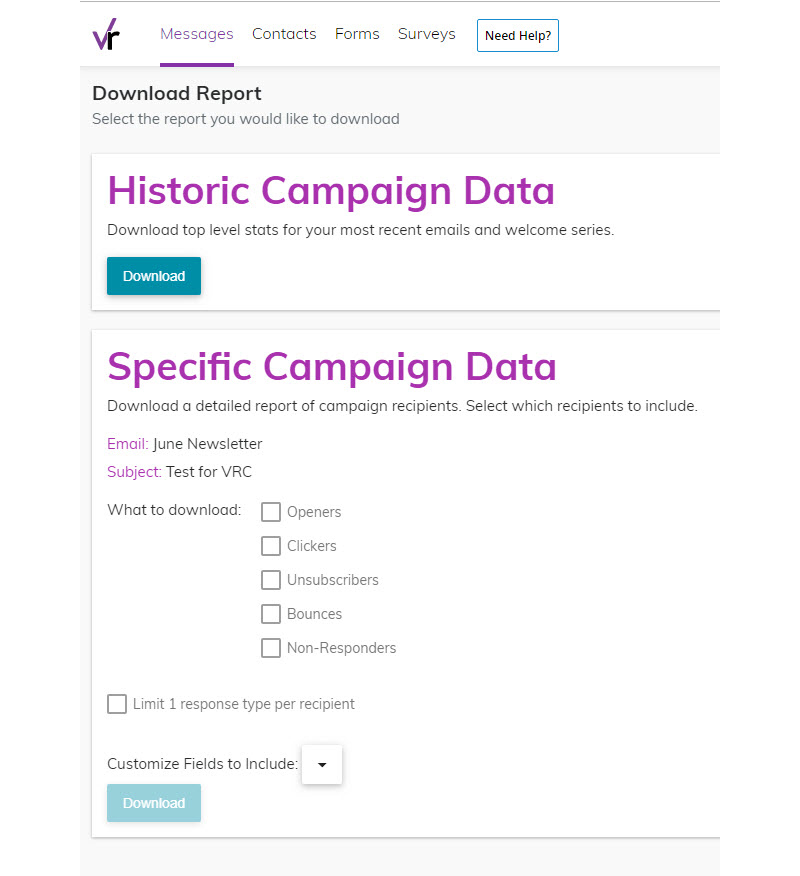Click the Openers label text
This screenshot has width=800, height=876.
(314, 512)
